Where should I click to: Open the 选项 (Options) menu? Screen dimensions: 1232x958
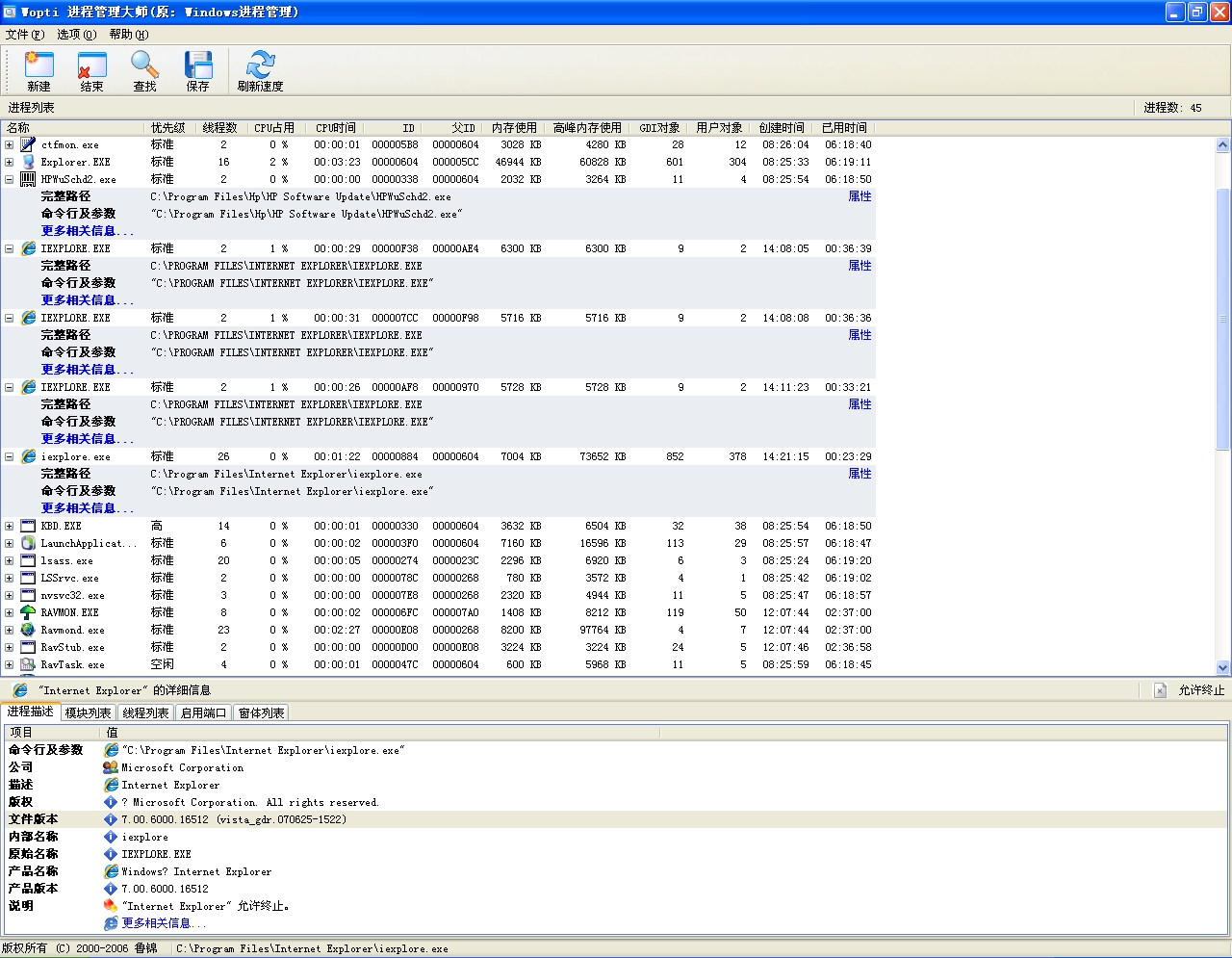click(76, 35)
